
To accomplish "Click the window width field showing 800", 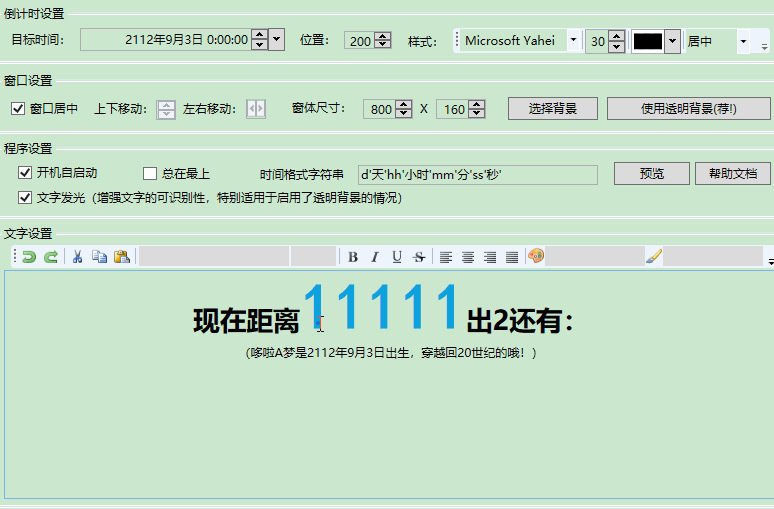I will pyautogui.click(x=380, y=109).
